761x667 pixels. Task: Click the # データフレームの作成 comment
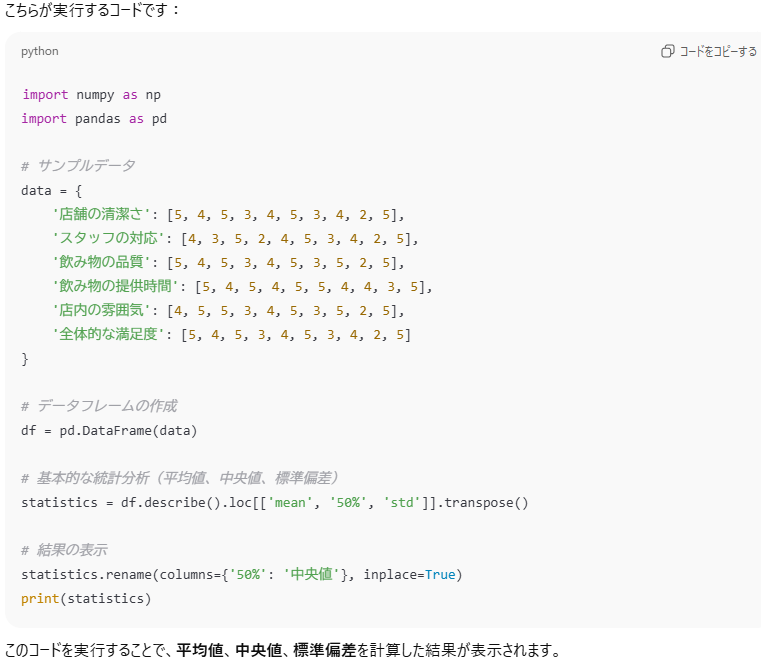point(99,406)
